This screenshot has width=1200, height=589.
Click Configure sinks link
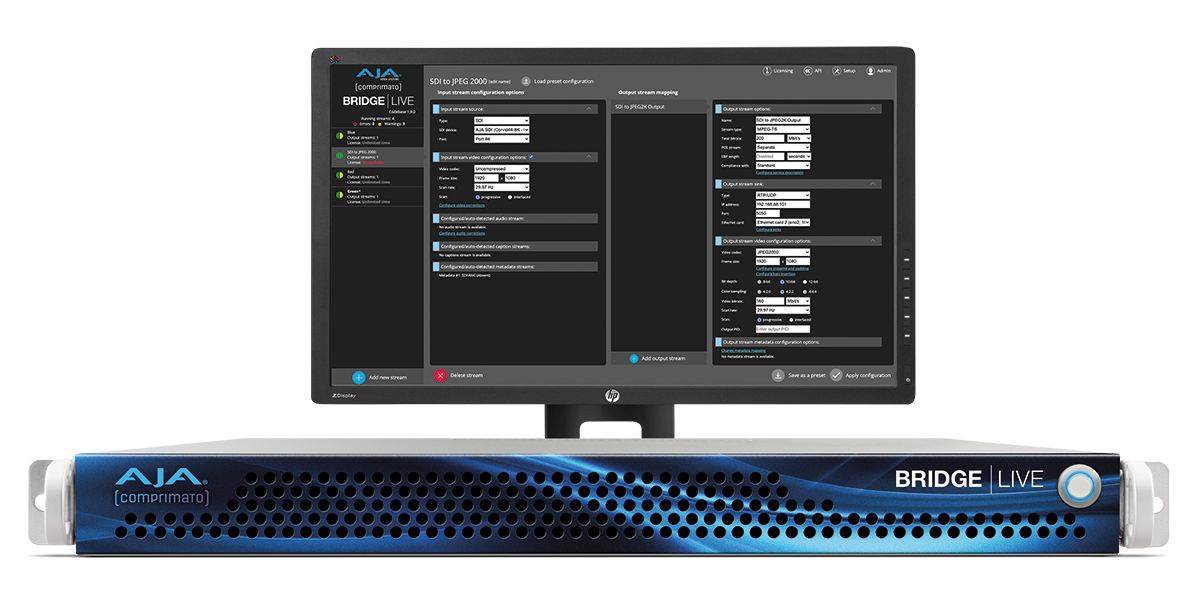click(768, 230)
